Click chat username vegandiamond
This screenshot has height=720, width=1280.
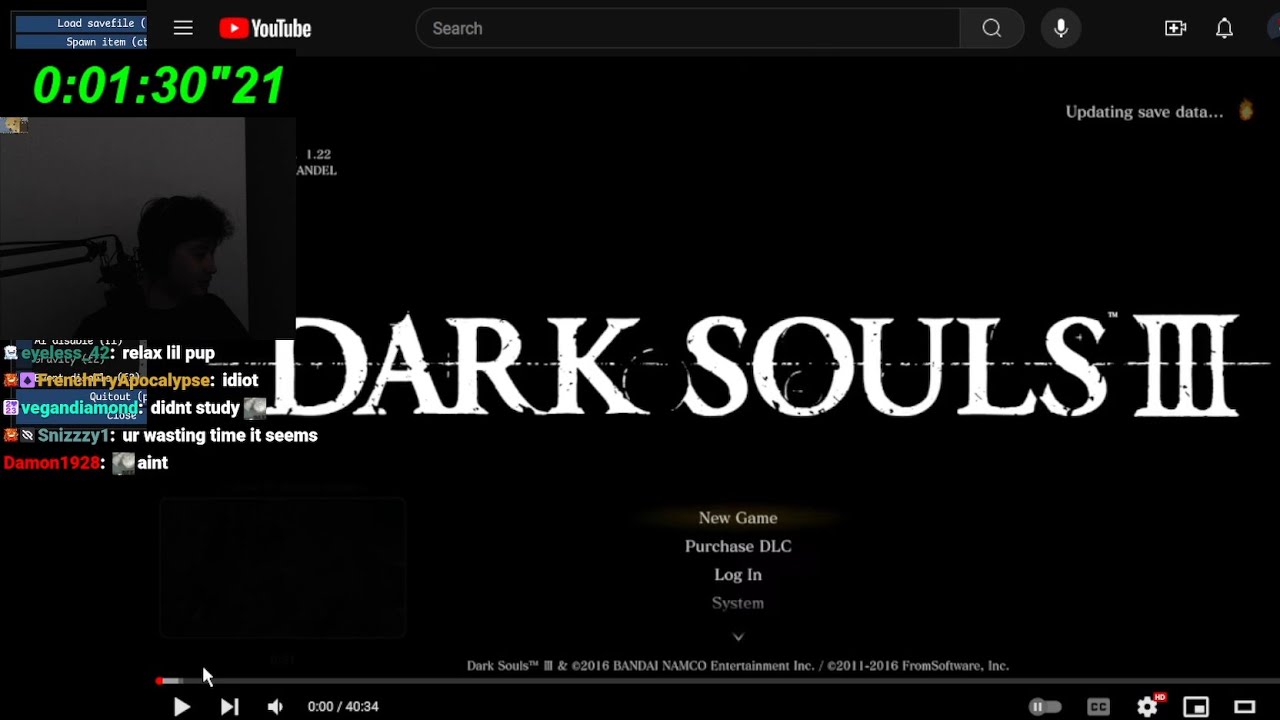click(80, 408)
